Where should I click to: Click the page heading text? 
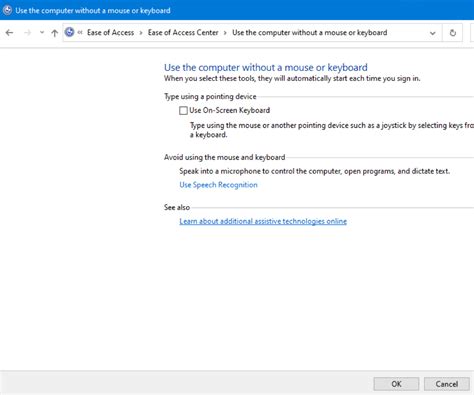[266, 67]
